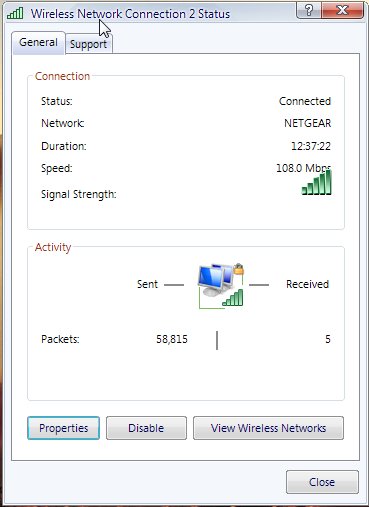Click the Connected status value
Viewport: 369px width, 507px height.
click(x=305, y=101)
